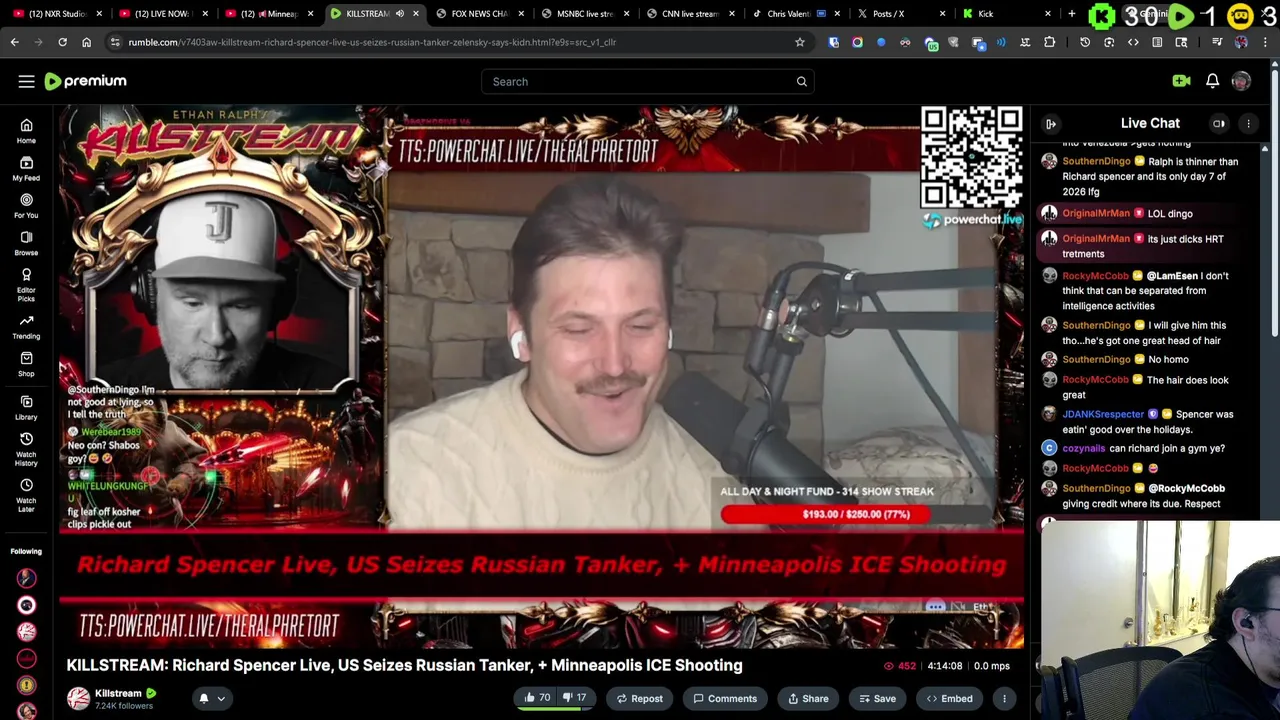
Task: Open the Chrome three-dot menu
Action: coord(1265,42)
